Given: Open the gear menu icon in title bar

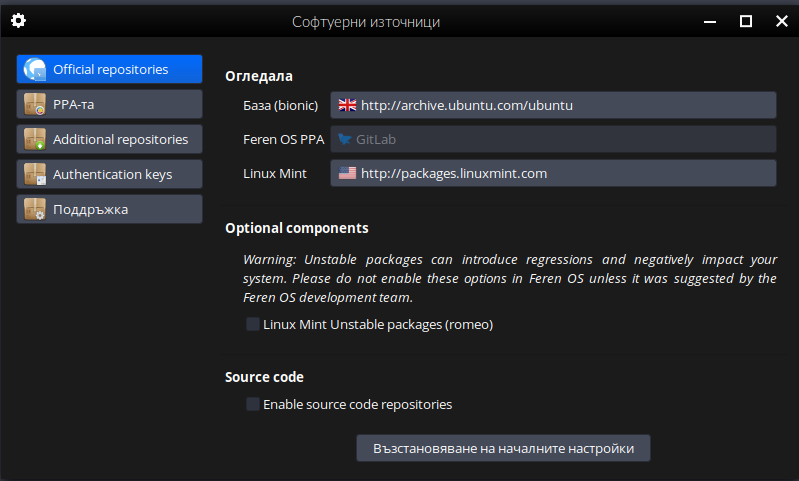Looking at the screenshot, I should coord(18,20).
